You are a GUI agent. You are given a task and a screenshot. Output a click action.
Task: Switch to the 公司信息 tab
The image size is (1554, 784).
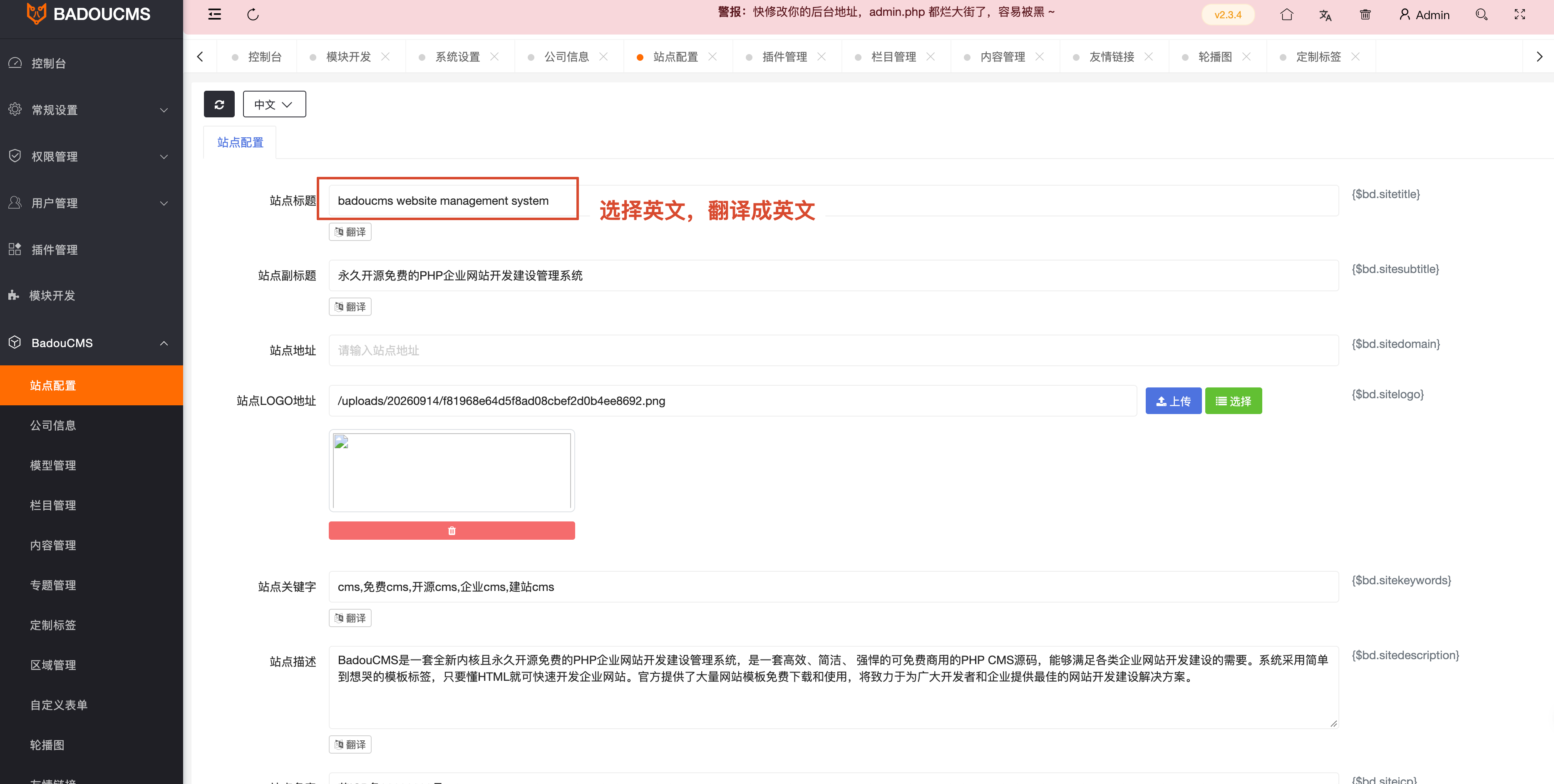(566, 57)
